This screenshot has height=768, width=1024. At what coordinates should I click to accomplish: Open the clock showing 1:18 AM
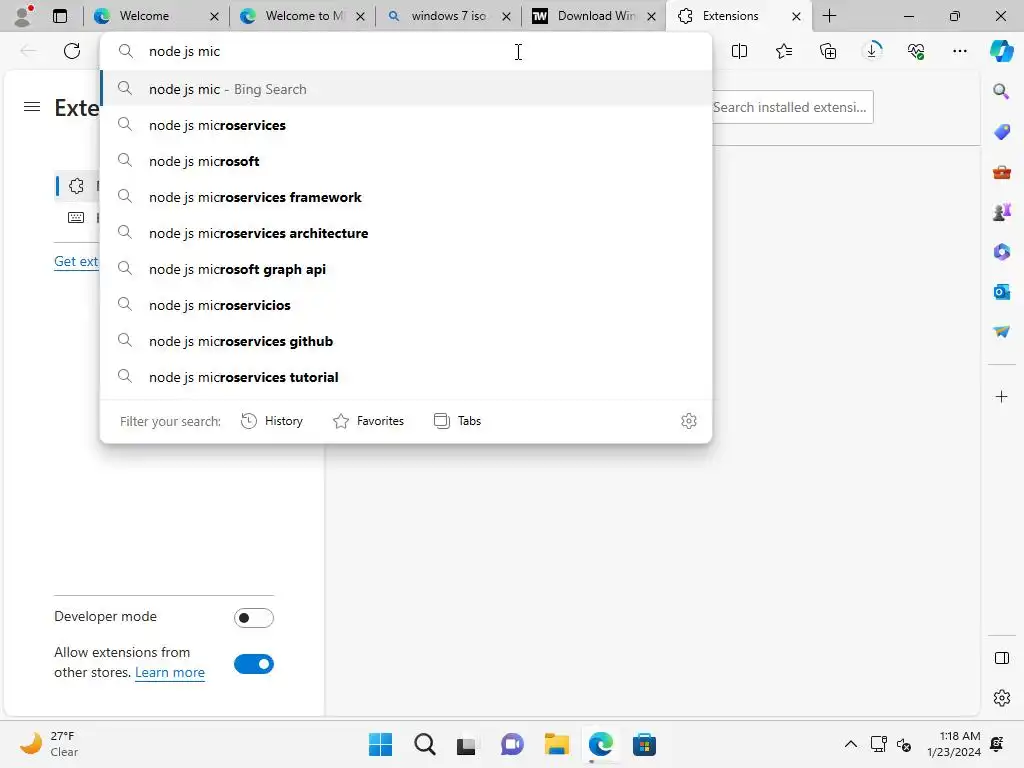(x=953, y=744)
